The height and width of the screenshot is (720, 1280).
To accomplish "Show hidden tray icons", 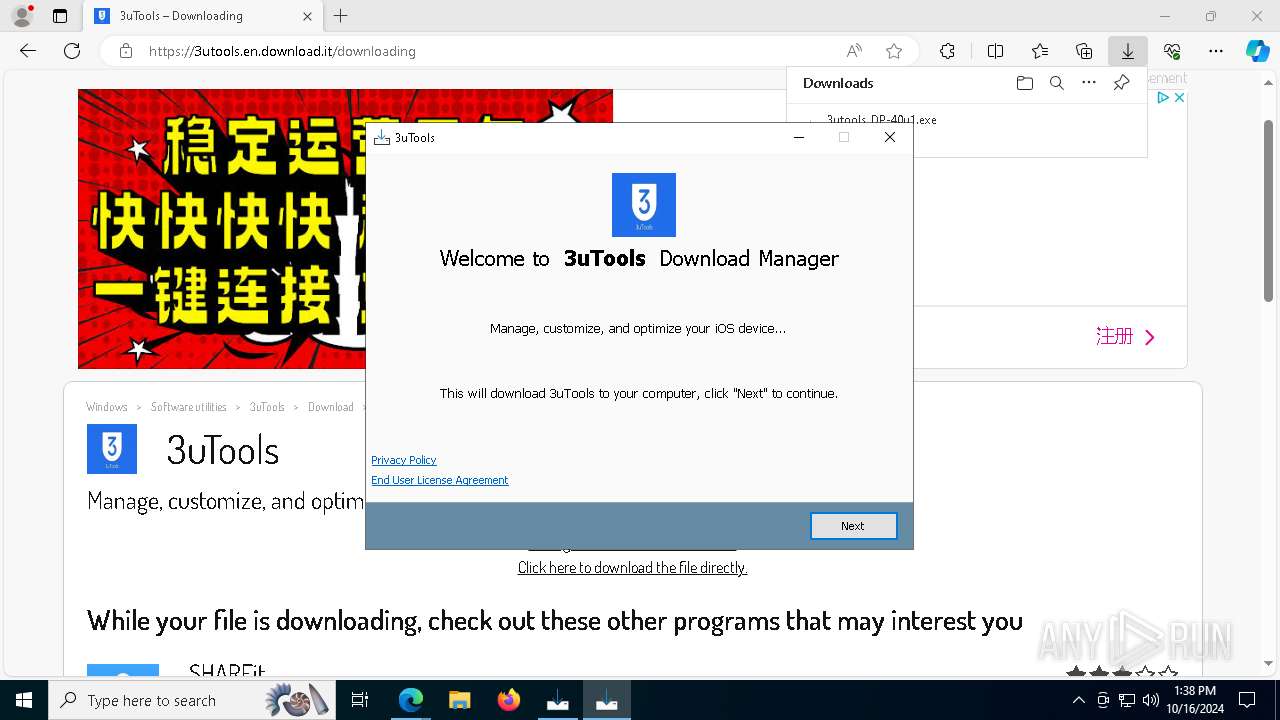I will 1078,700.
